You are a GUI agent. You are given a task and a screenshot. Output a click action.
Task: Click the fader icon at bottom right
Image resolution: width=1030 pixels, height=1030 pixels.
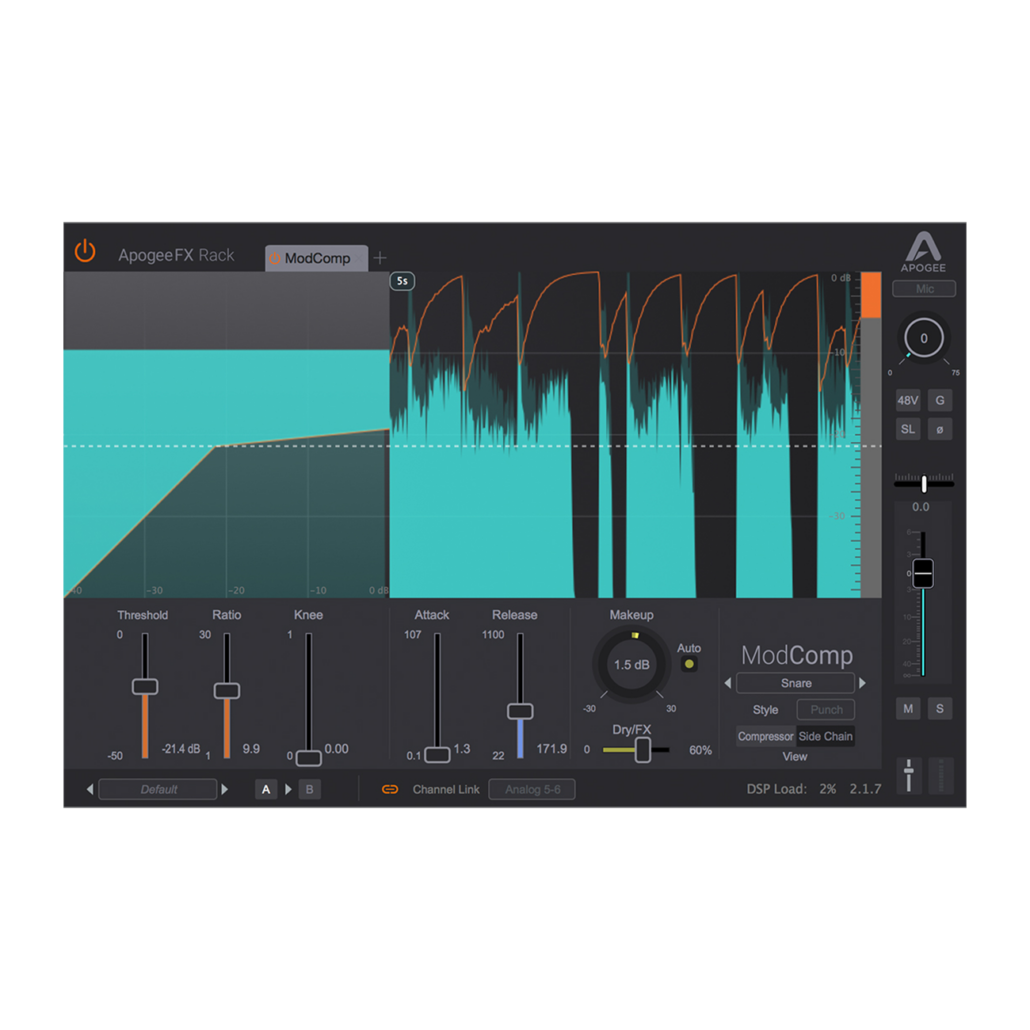tap(908, 775)
